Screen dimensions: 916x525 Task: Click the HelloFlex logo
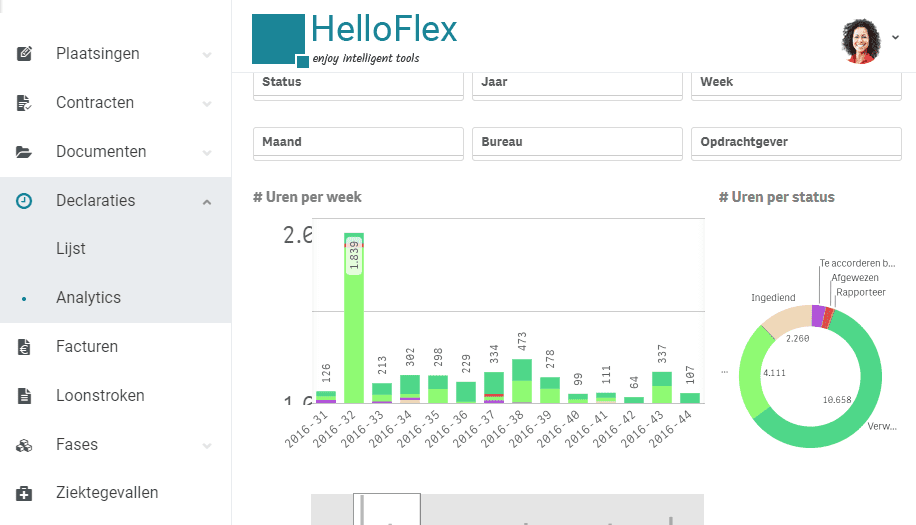pyautogui.click(x=355, y=39)
